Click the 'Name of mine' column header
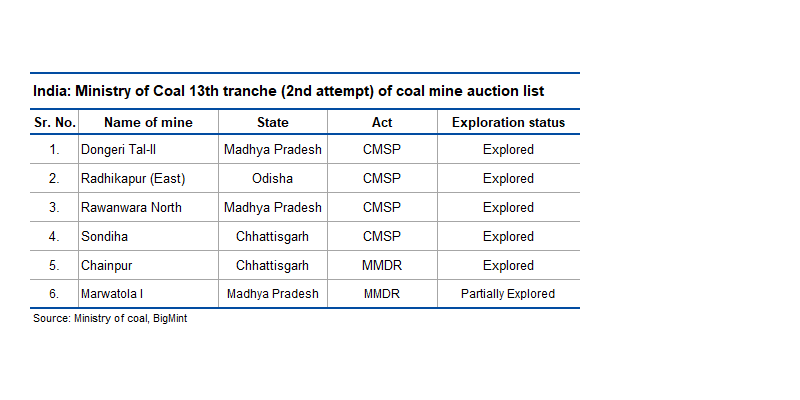800x400 pixels. pos(148,123)
